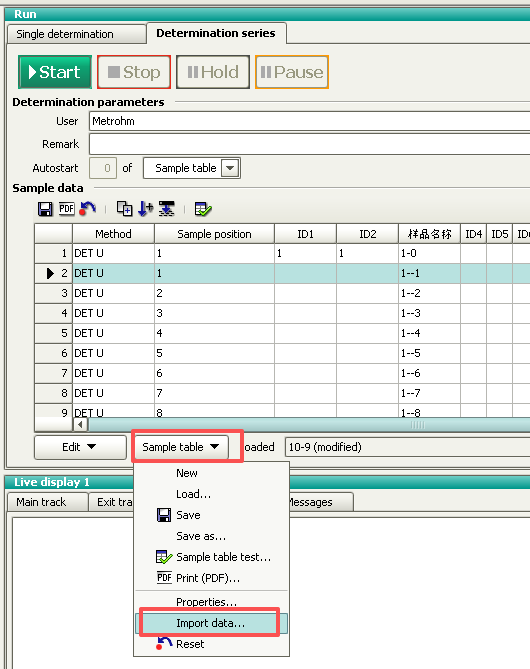Screen dimensions: 530x669
Task: Open the Main track tab
Action: pos(48,502)
